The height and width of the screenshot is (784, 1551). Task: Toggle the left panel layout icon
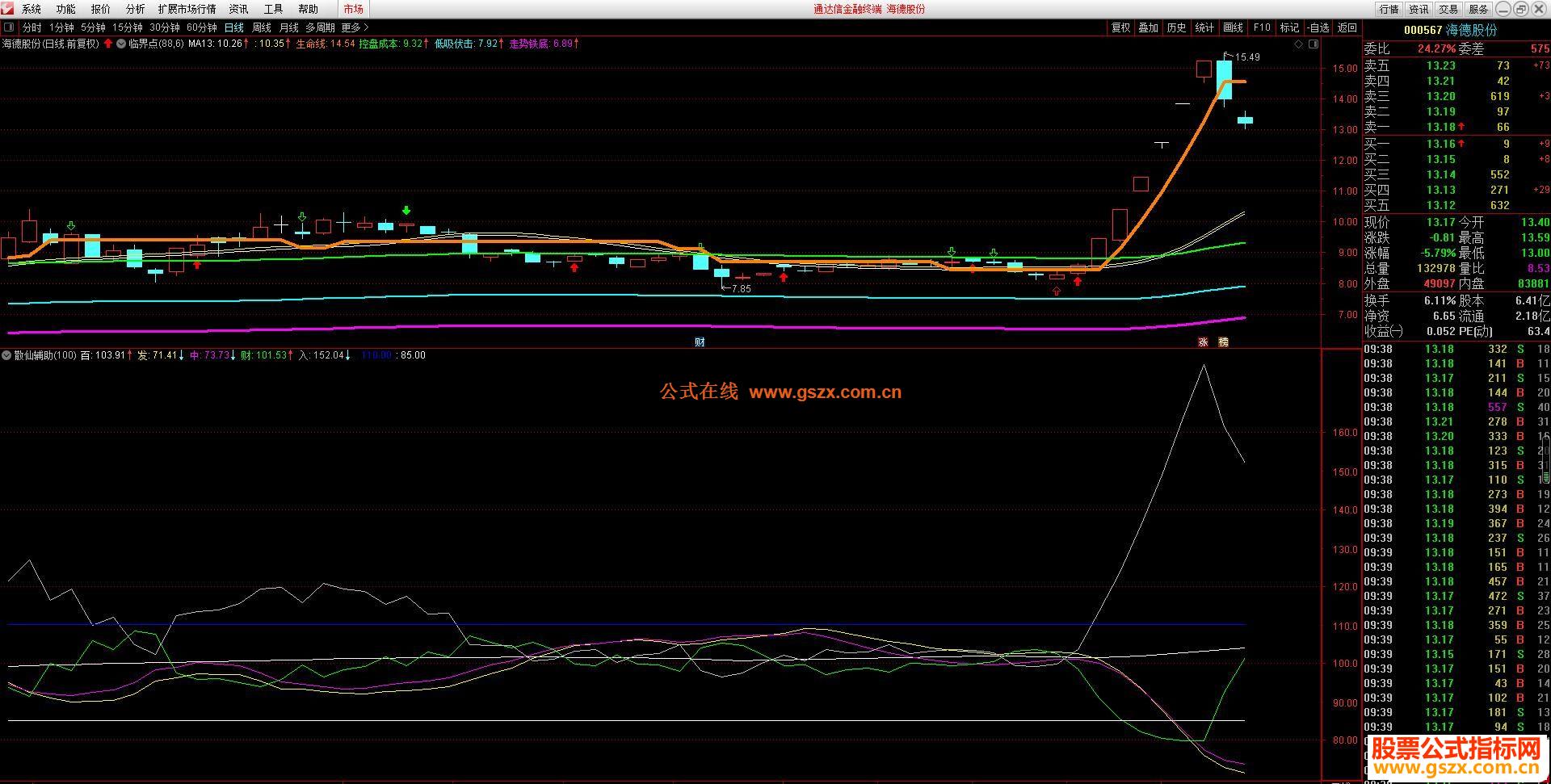pos(8,27)
